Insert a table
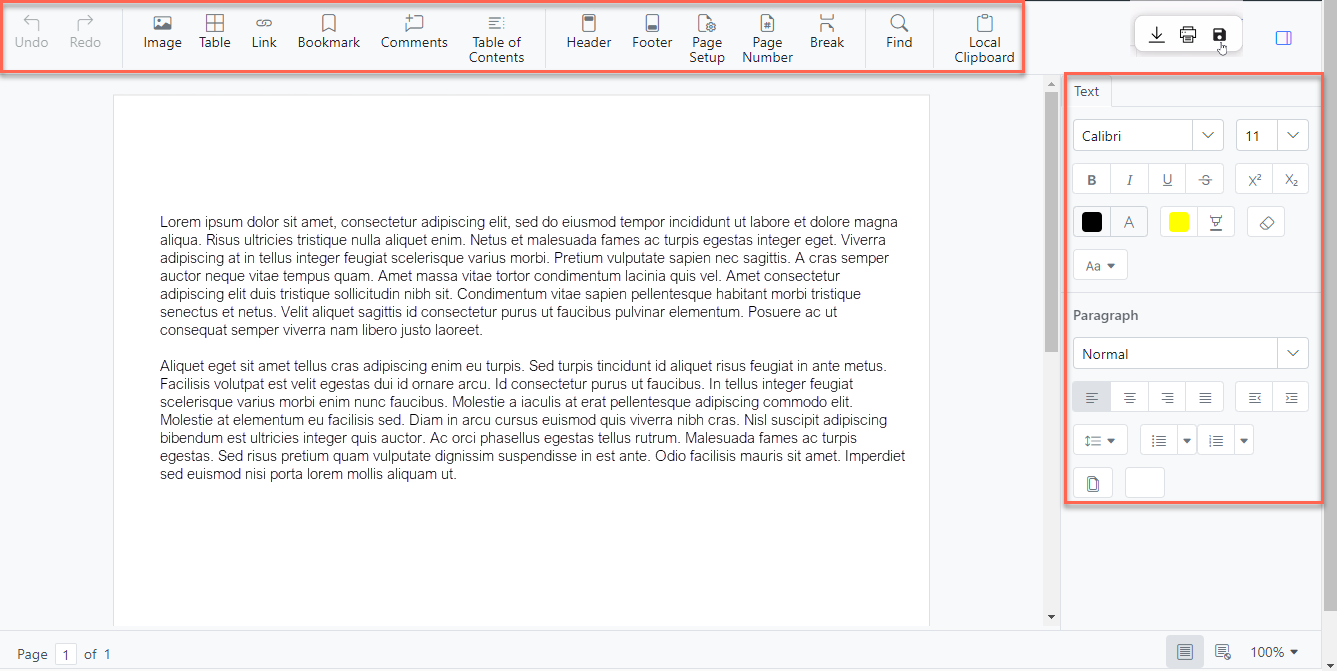 [x=214, y=33]
